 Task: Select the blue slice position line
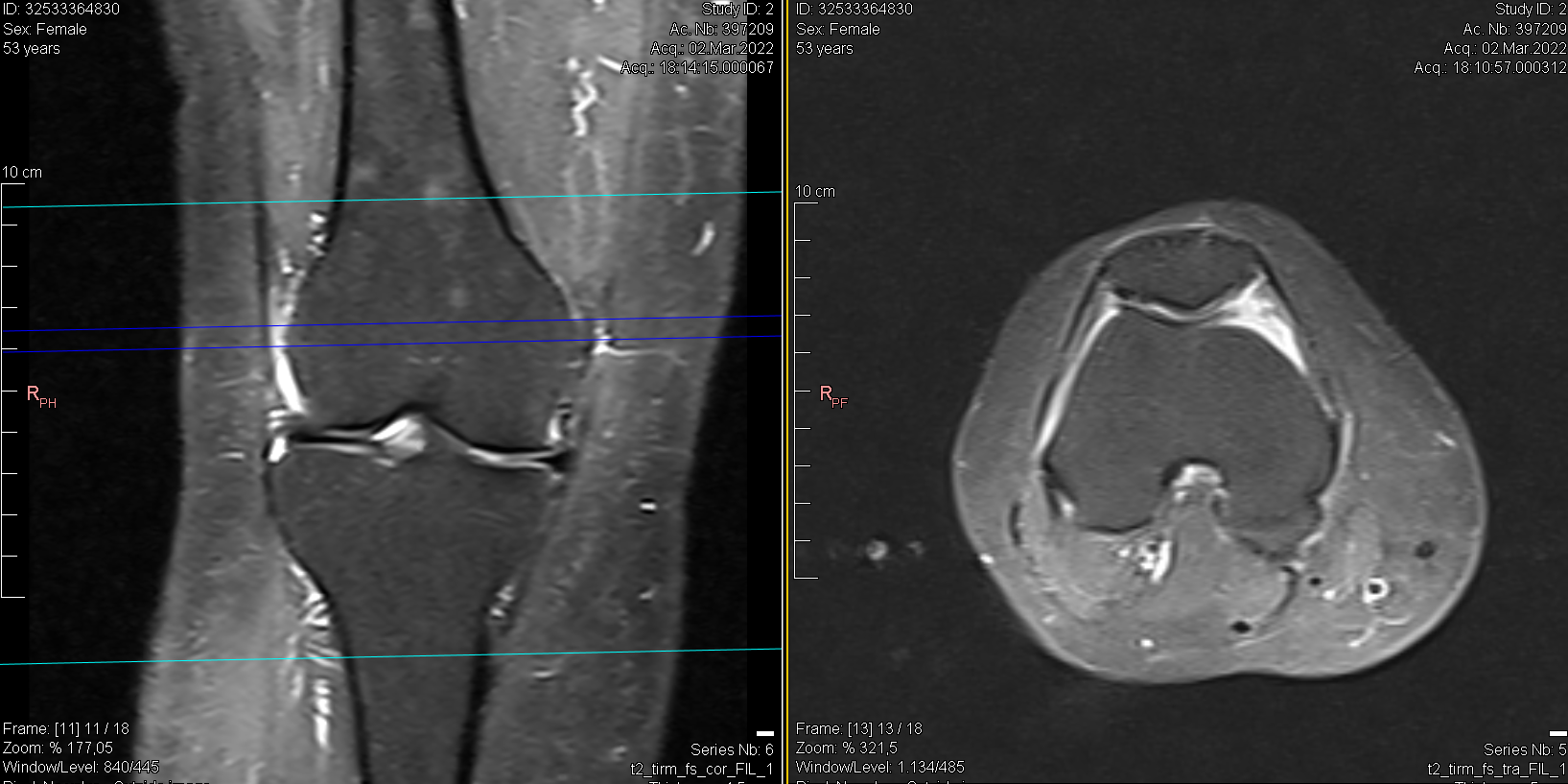tap(384, 324)
